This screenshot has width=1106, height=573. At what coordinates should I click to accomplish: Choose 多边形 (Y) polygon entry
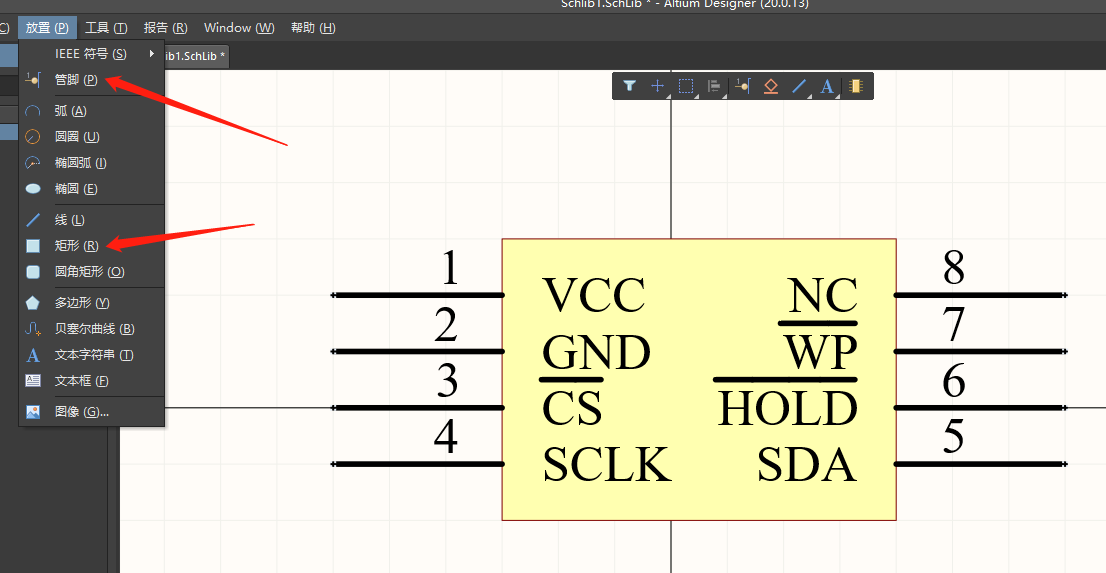pos(92,303)
